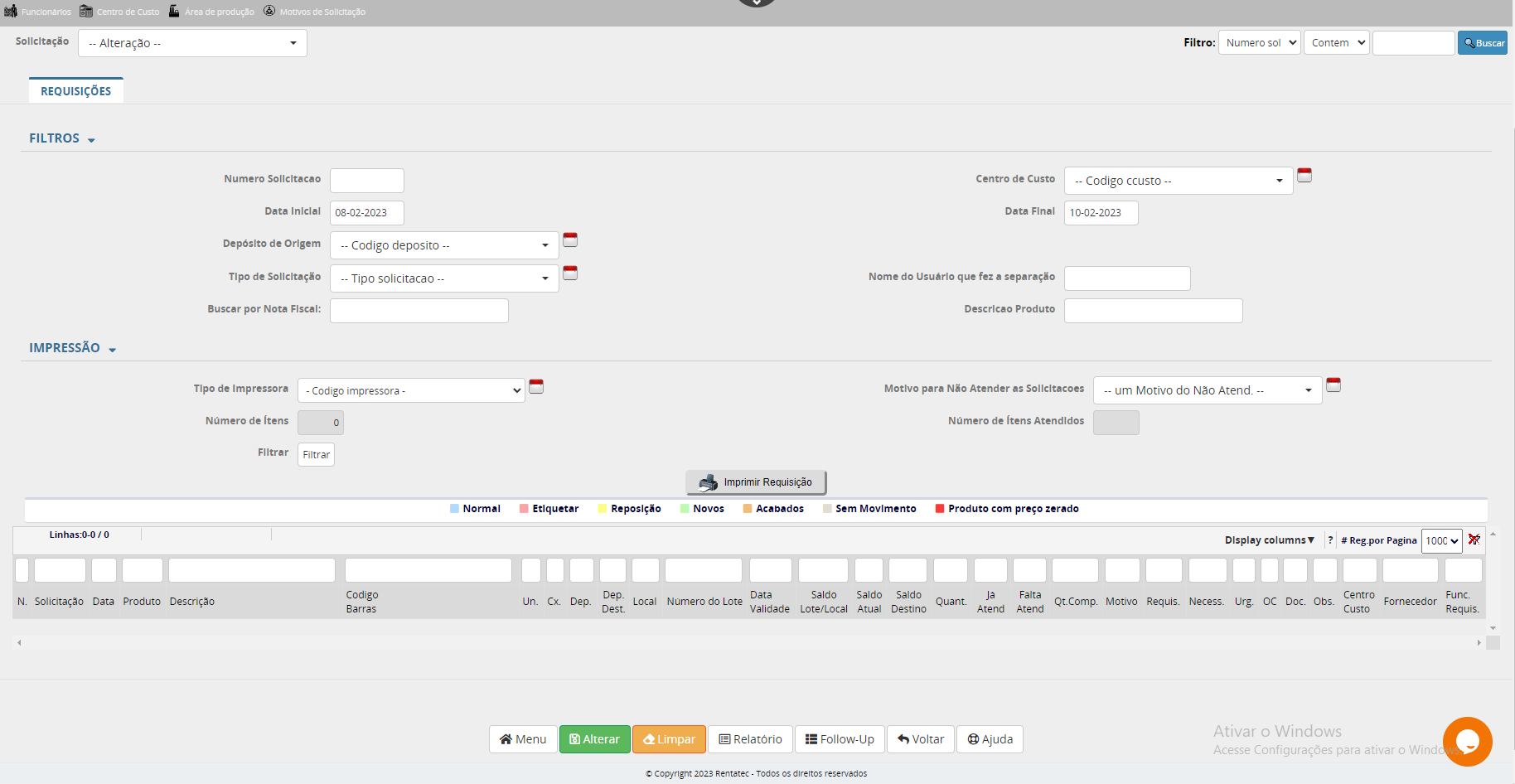The width and height of the screenshot is (1515, 784).
Task: Click the red X clear-filter icon in grid
Action: (1474, 540)
